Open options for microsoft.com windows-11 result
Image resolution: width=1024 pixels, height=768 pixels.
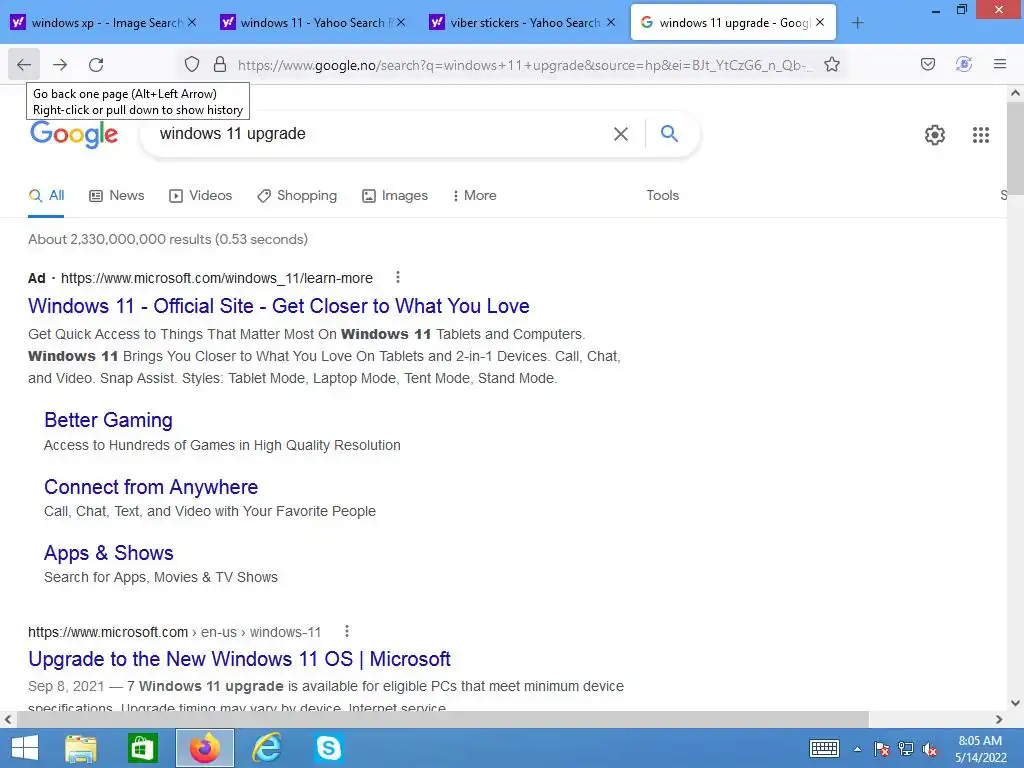tap(347, 632)
